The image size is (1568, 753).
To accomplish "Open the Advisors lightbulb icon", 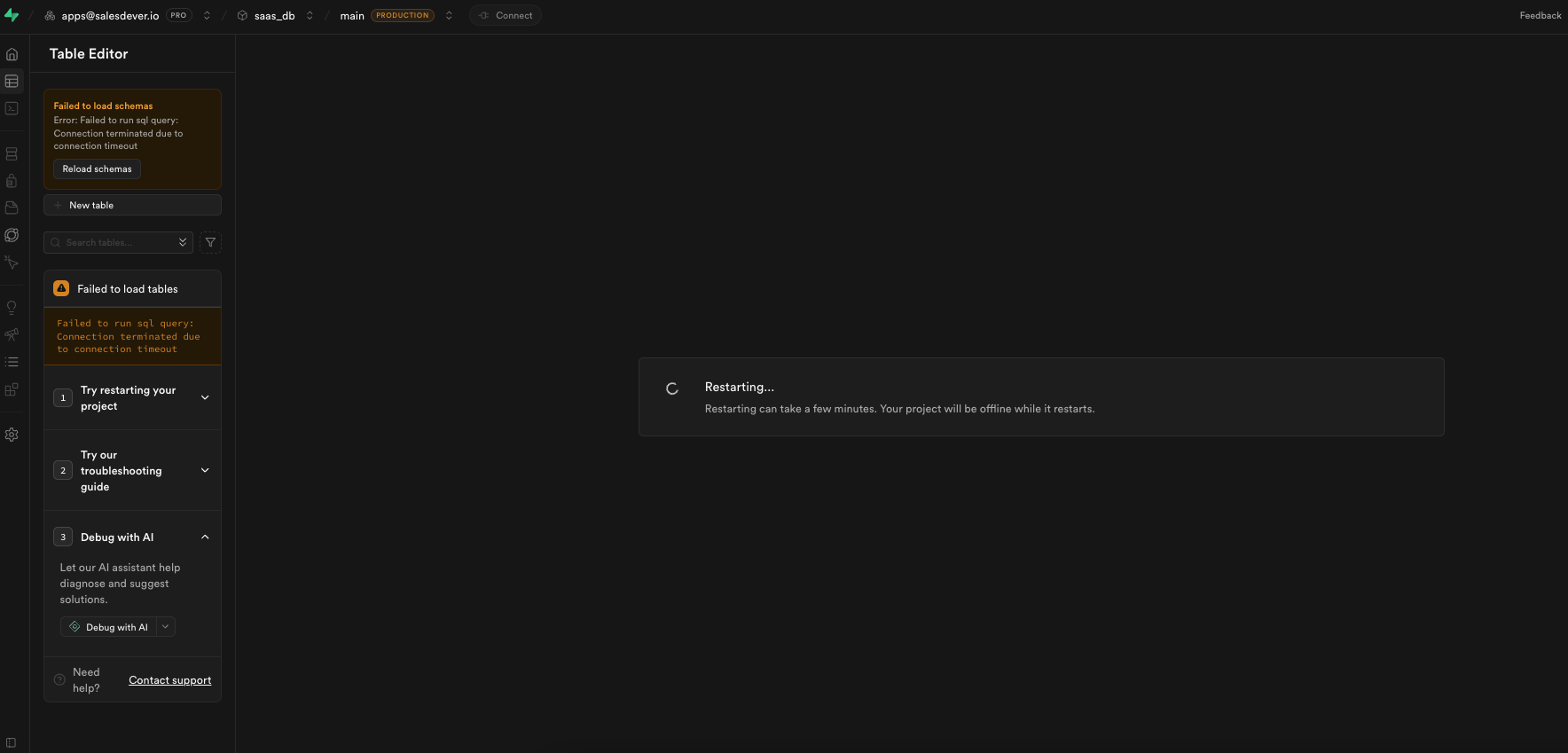I will pos(12,308).
